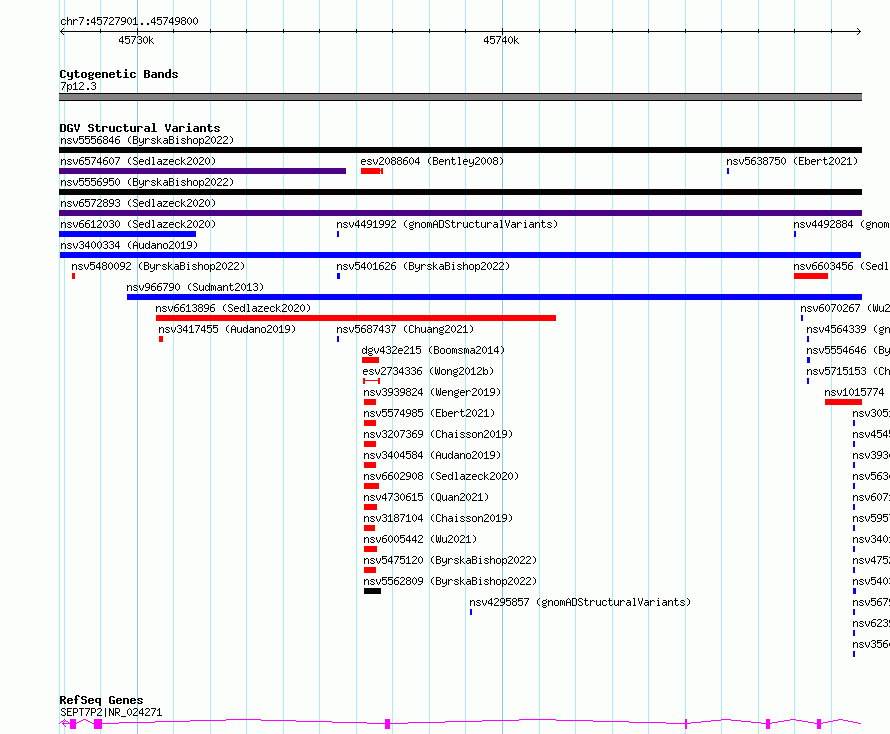Select the red nsv6603456 variant bar
890x734 pixels.
(811, 276)
